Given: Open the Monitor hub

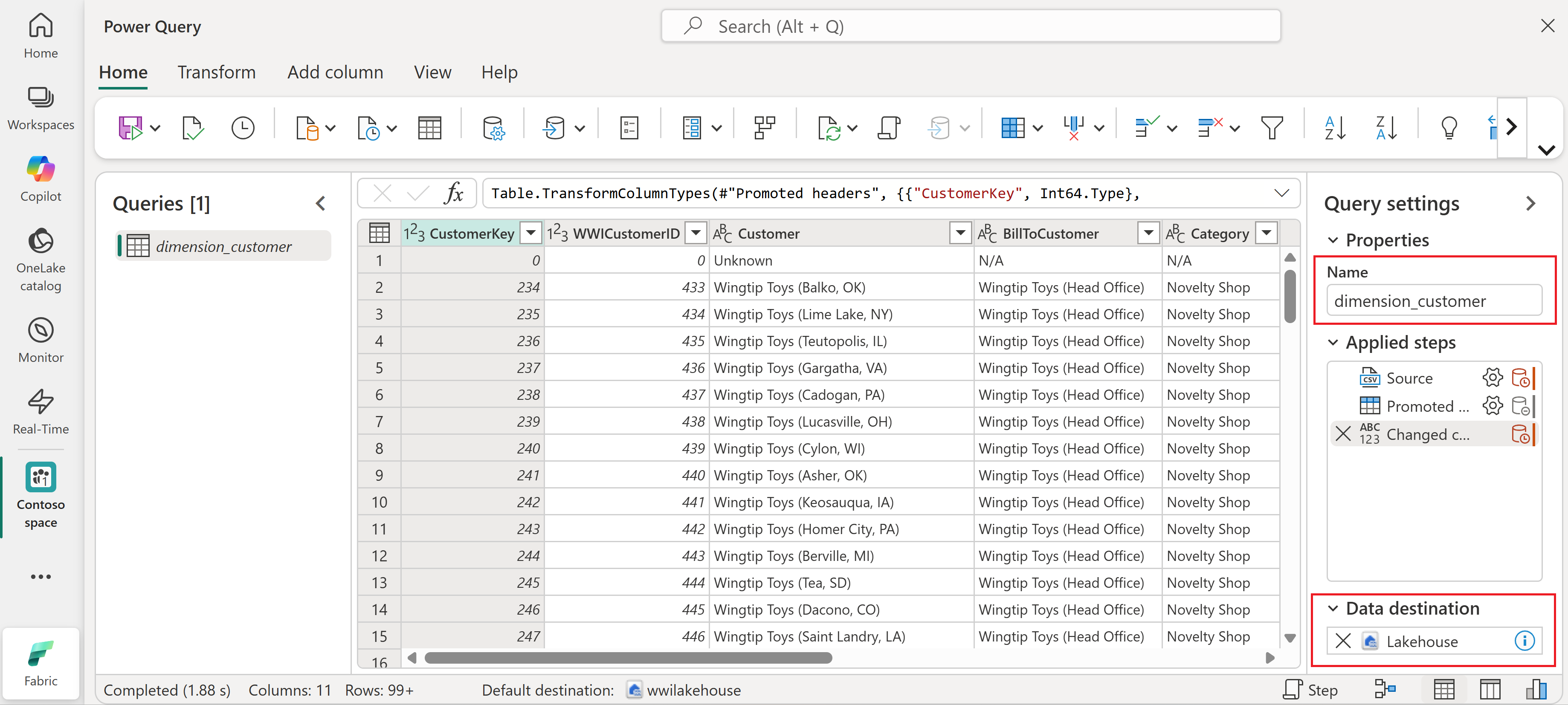Looking at the screenshot, I should pos(41,341).
